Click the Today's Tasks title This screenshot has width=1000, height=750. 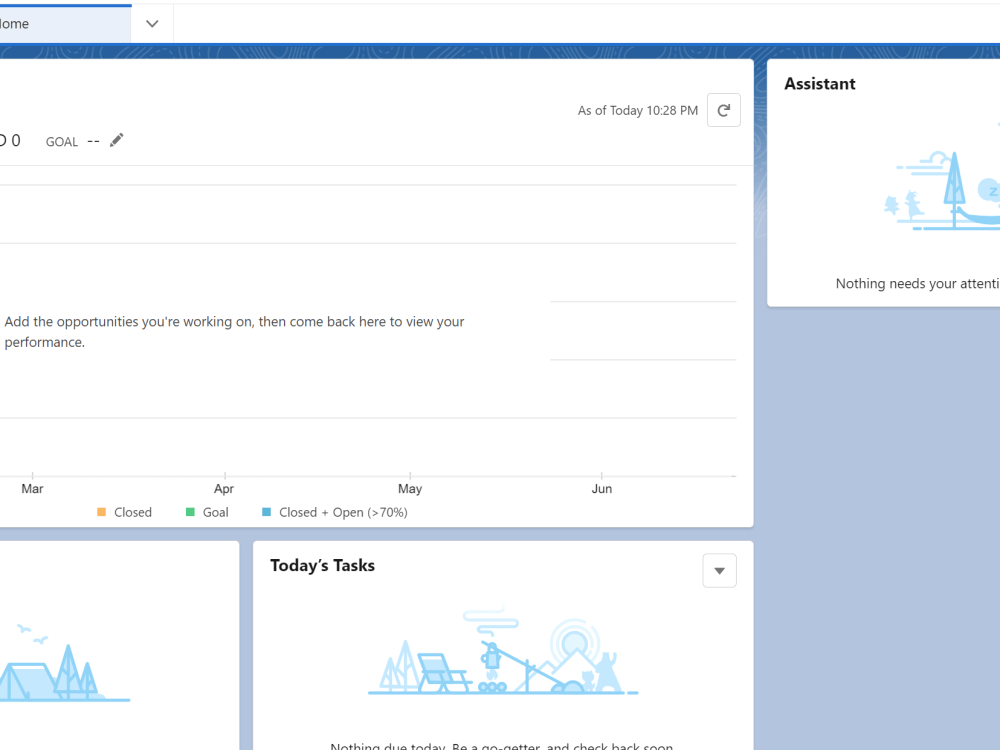[x=323, y=565]
